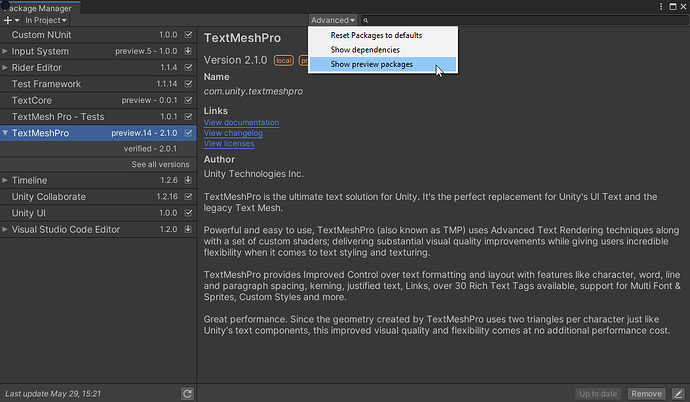Click the search magnifier icon
Viewport: 690px width, 402px height.
click(x=366, y=20)
